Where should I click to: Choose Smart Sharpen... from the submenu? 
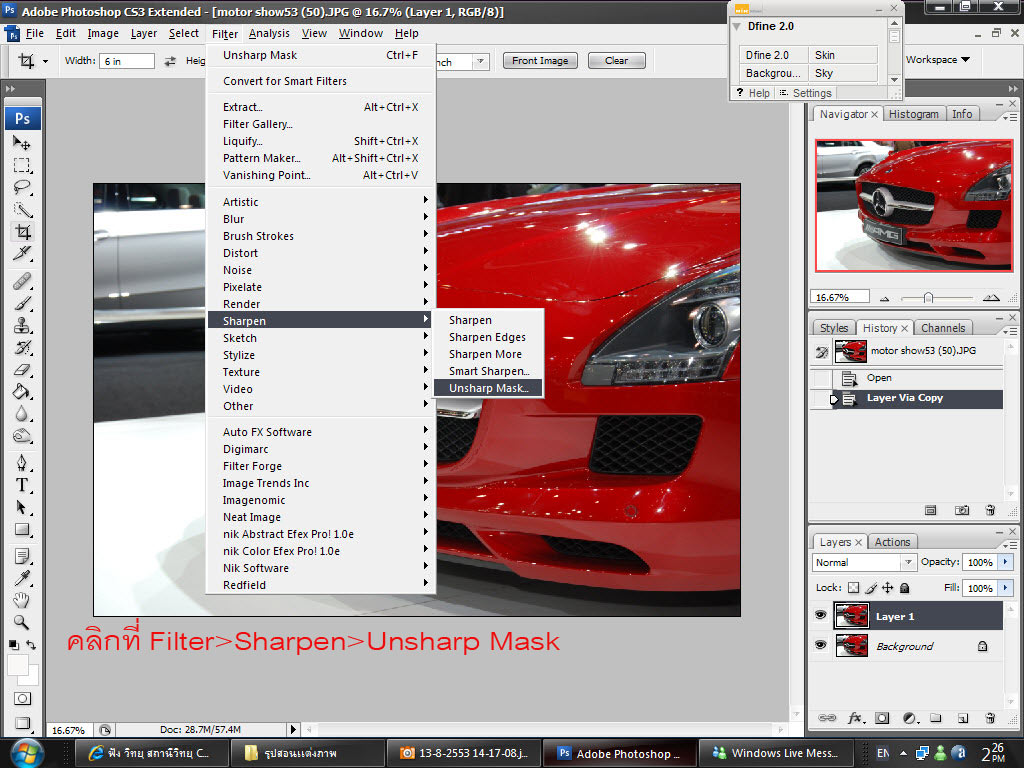point(488,371)
